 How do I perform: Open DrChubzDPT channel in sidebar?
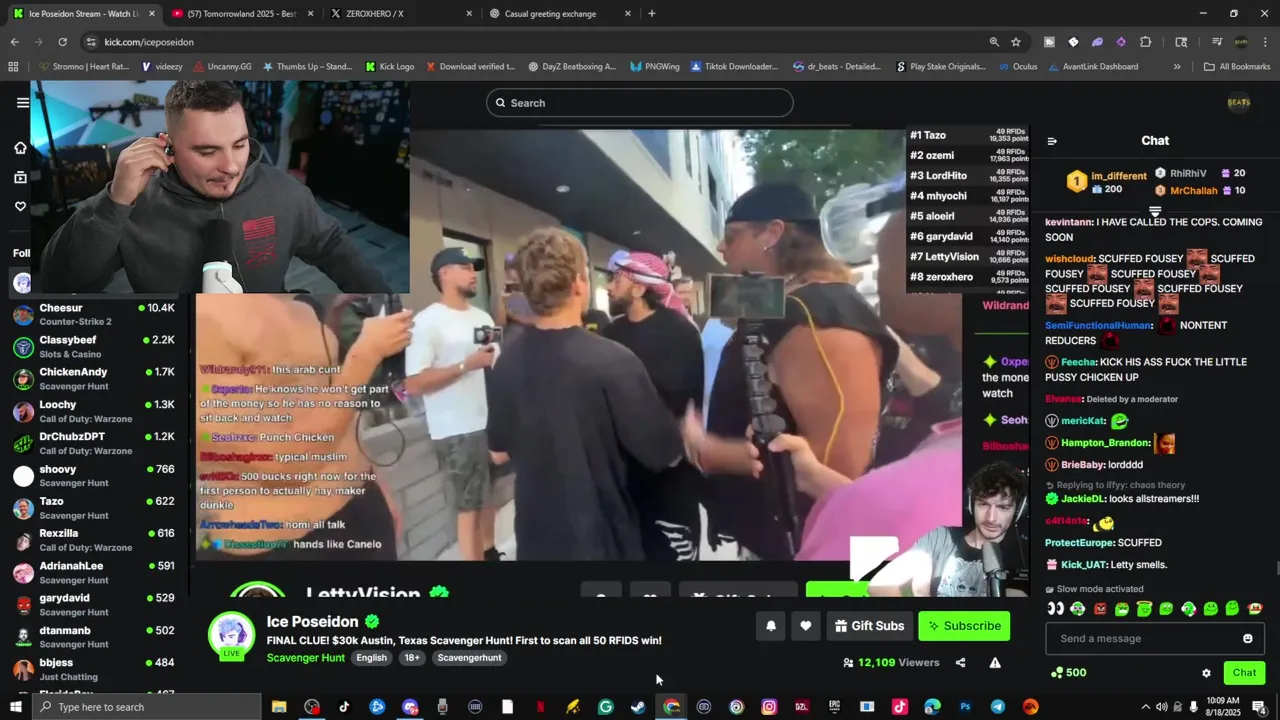(x=94, y=443)
